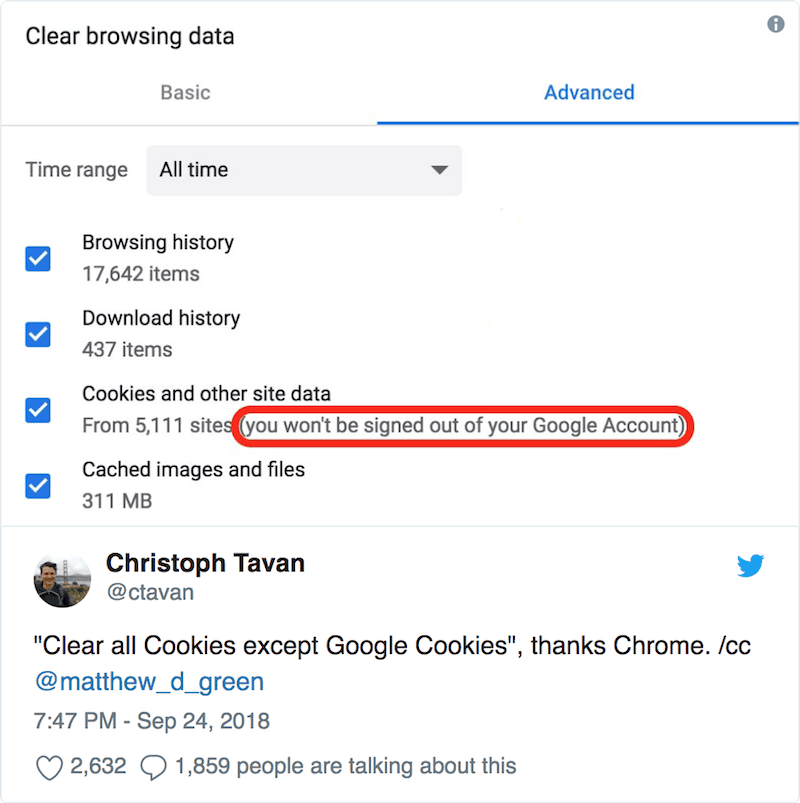Click the @ctavan handle
The width and height of the screenshot is (800, 803).
tap(150, 592)
